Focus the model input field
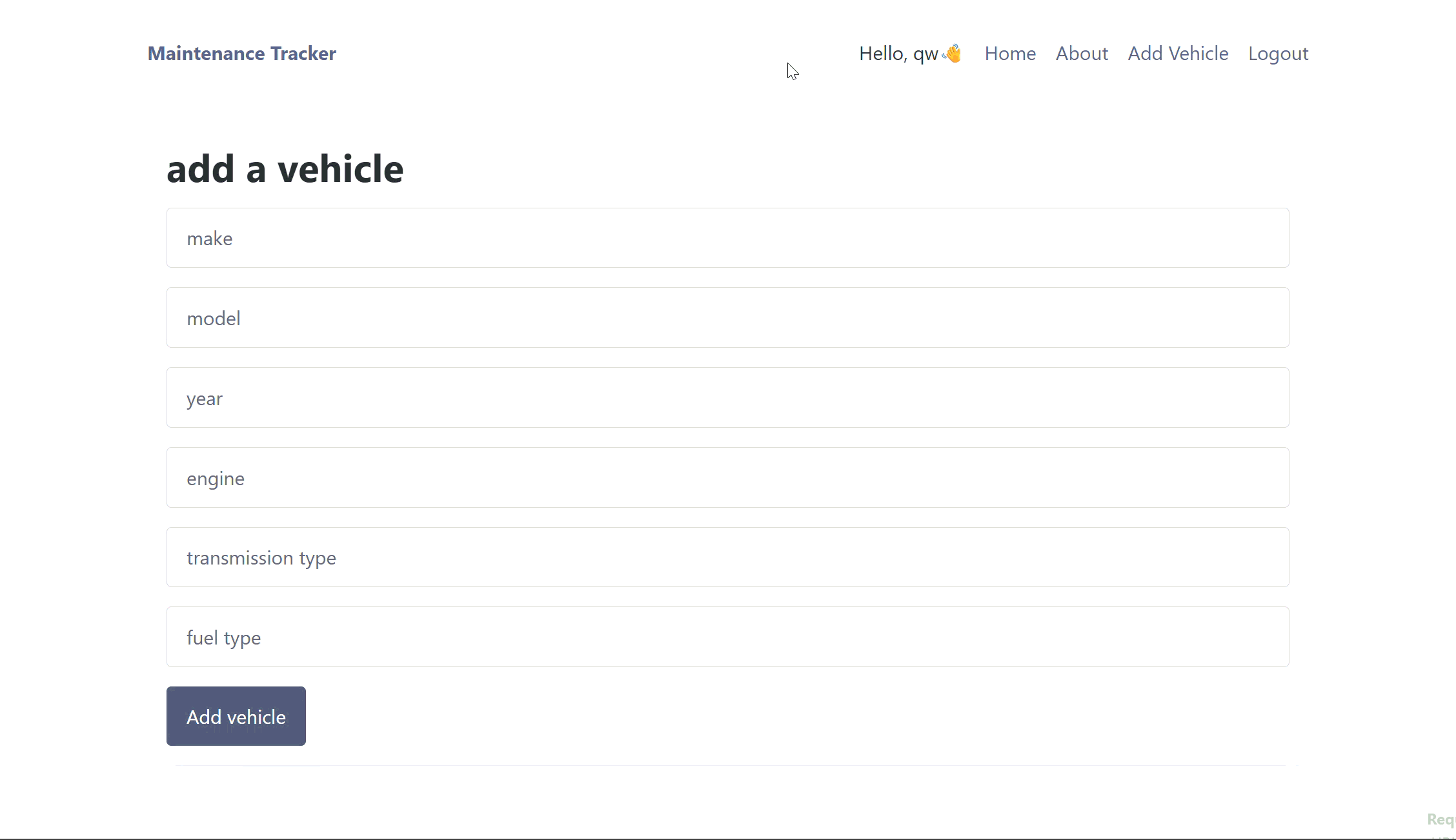This screenshot has height=840, width=1456. [x=727, y=317]
